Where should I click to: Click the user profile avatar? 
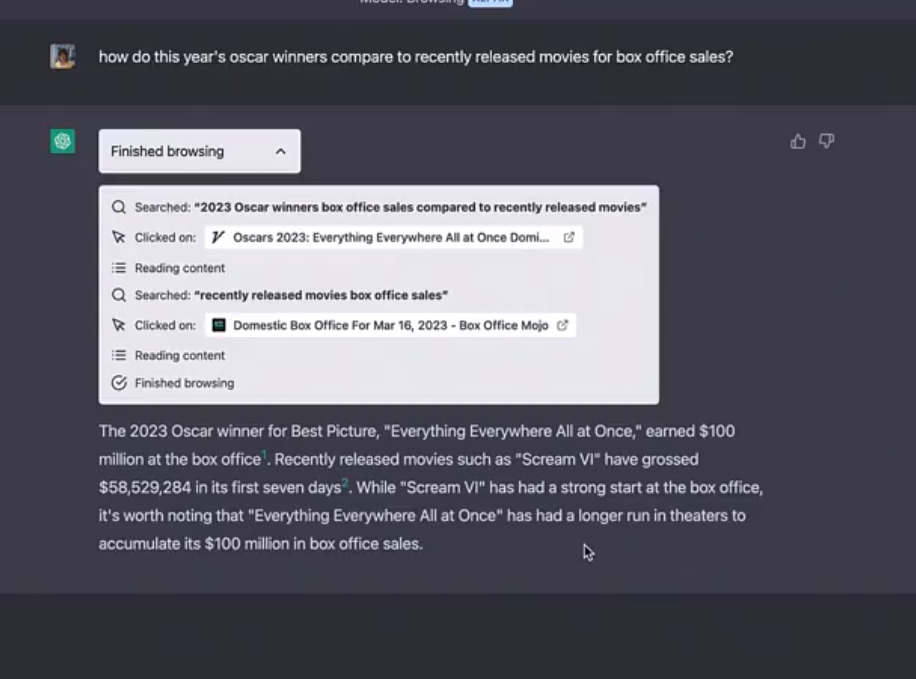click(63, 57)
